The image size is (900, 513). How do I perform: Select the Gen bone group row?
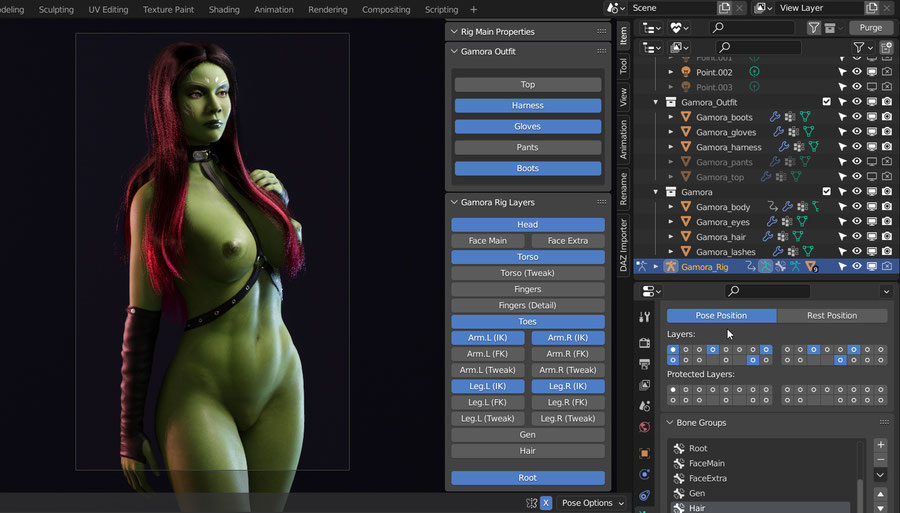765,493
